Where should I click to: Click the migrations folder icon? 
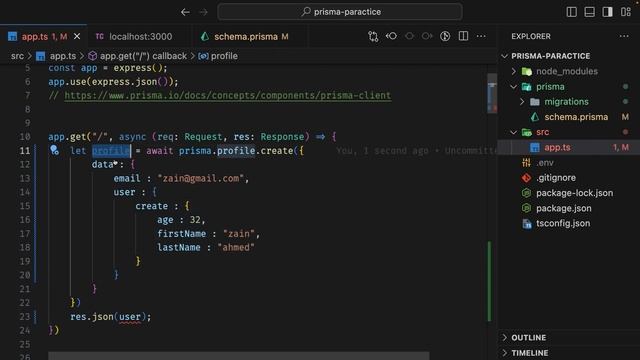pyautogui.click(x=535, y=102)
